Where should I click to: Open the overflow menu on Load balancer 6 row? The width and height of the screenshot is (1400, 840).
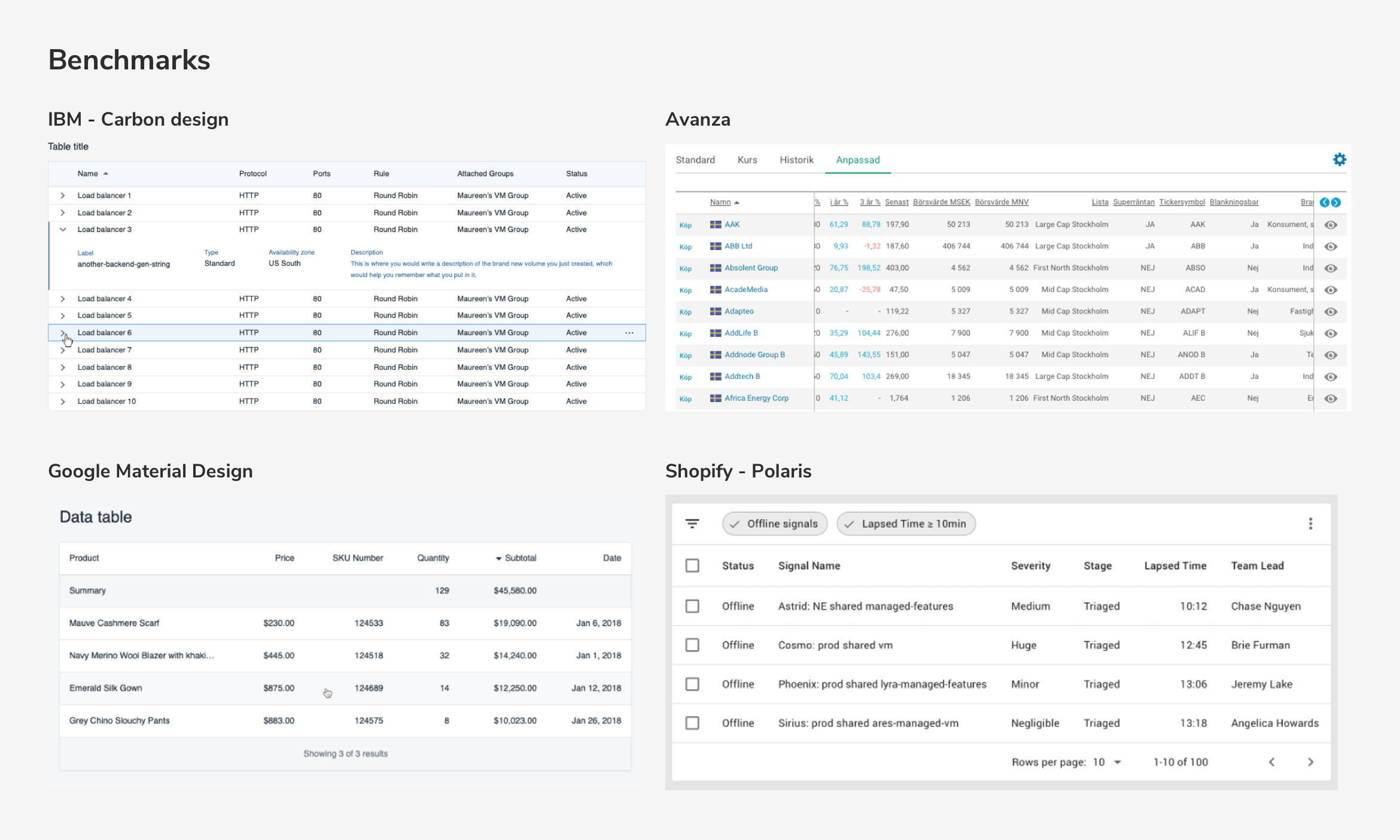629,333
